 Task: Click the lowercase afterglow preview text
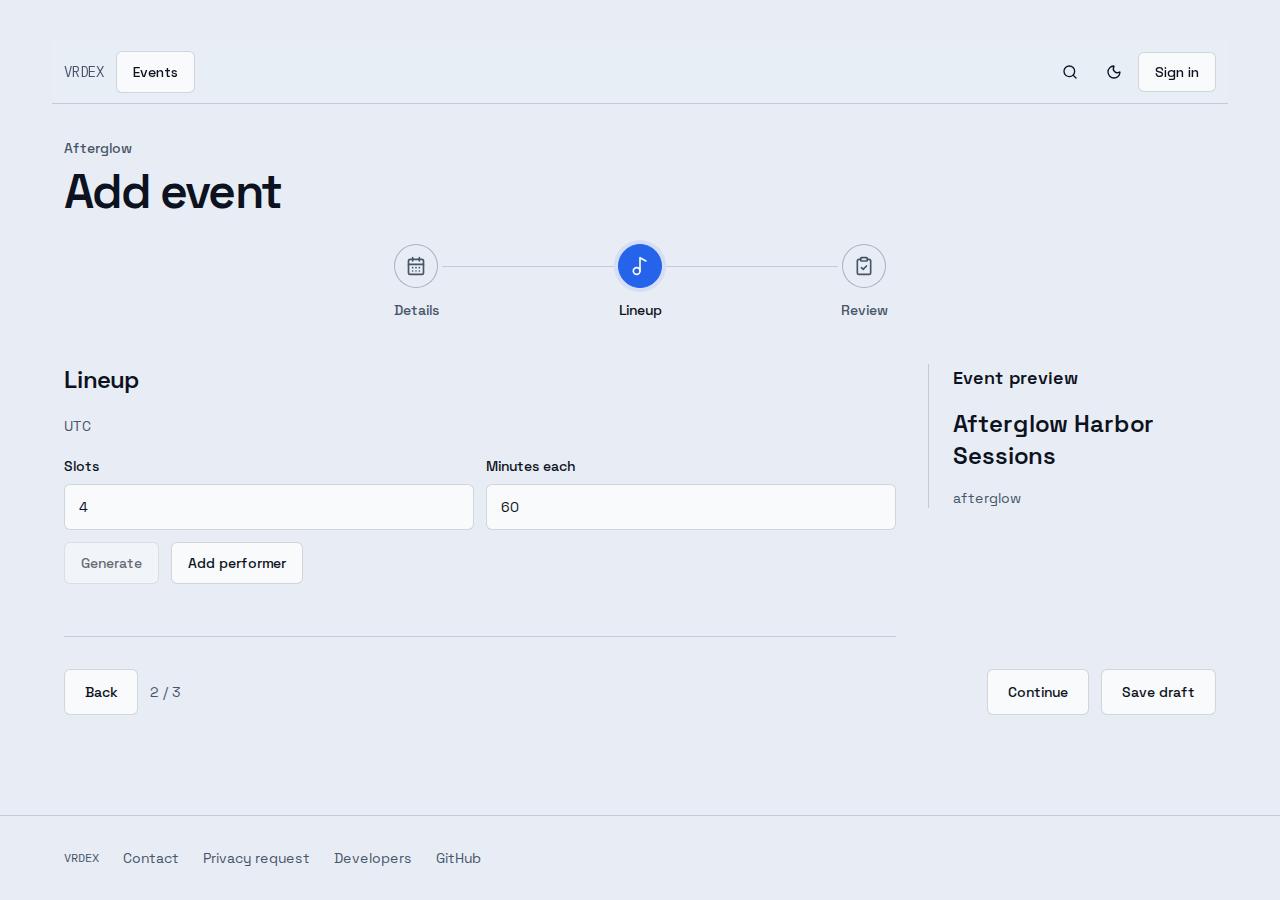987,498
